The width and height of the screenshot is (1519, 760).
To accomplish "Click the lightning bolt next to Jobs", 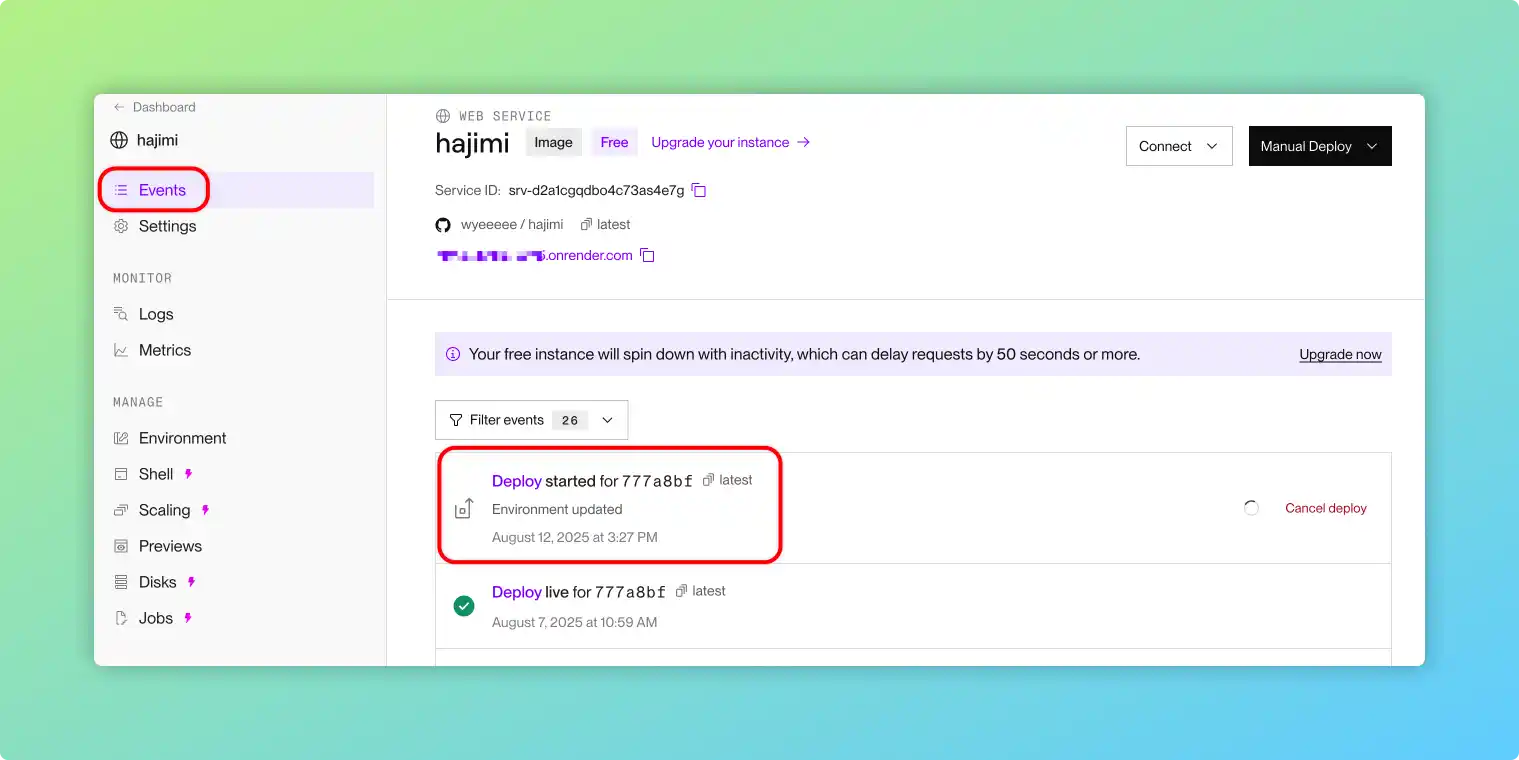I will pyautogui.click(x=188, y=618).
